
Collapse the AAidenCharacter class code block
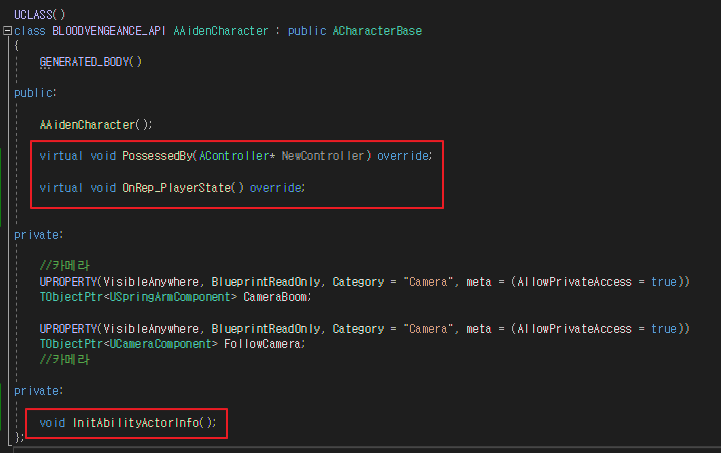point(7,31)
